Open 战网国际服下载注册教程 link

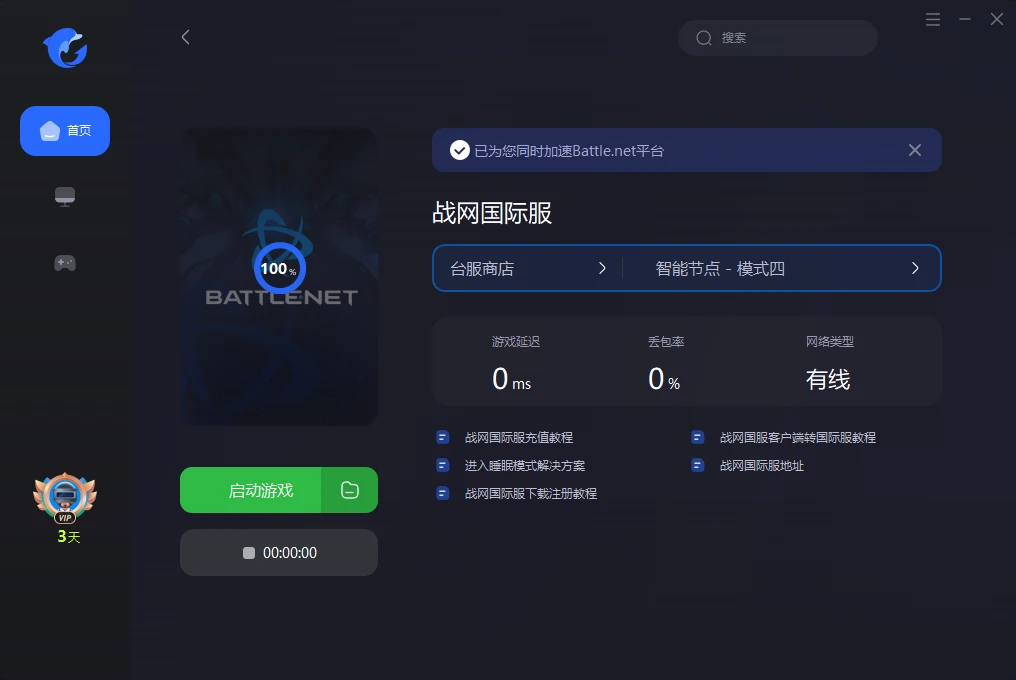tap(530, 493)
